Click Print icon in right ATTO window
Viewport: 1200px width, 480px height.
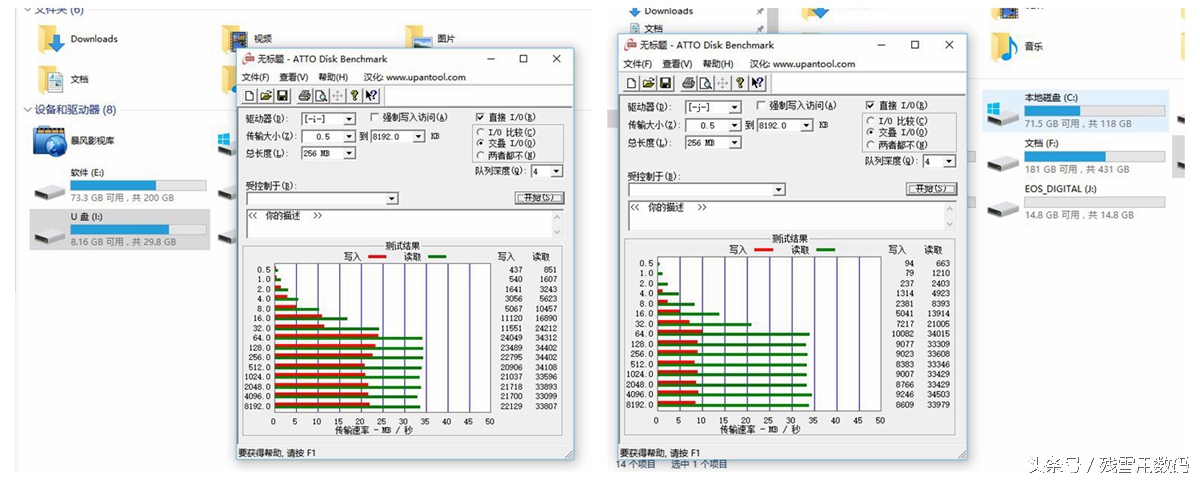tap(689, 83)
